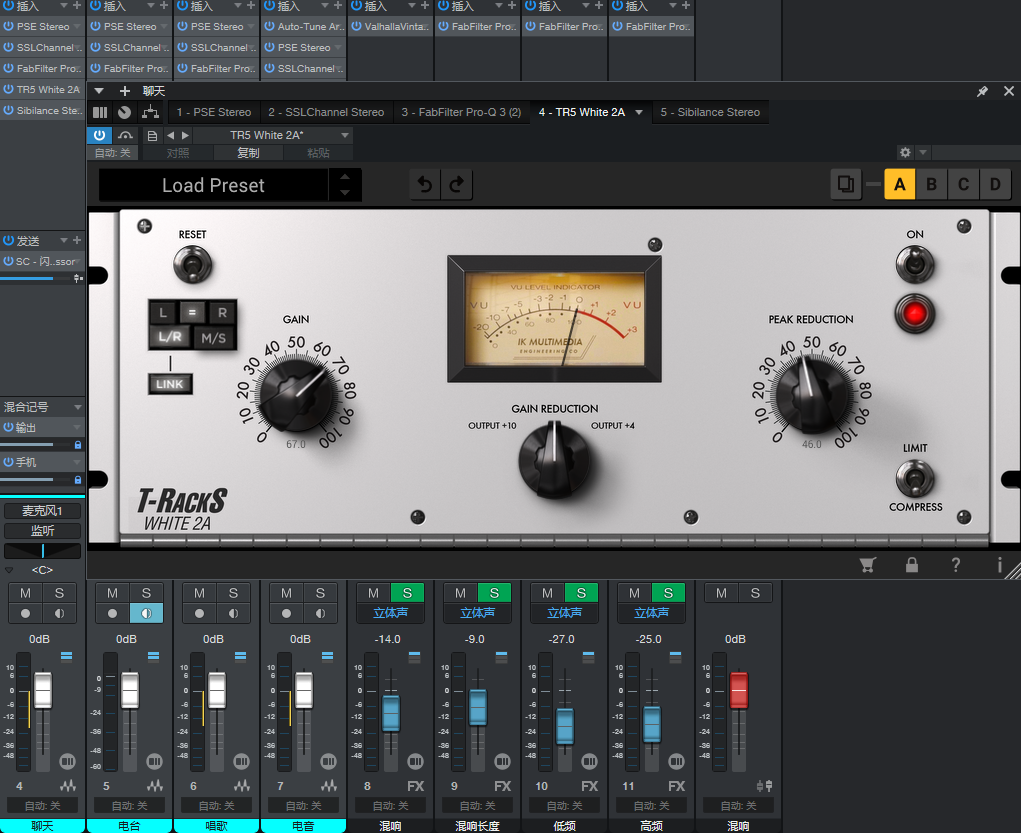Click the sidechain icon beside power button

coord(125,135)
